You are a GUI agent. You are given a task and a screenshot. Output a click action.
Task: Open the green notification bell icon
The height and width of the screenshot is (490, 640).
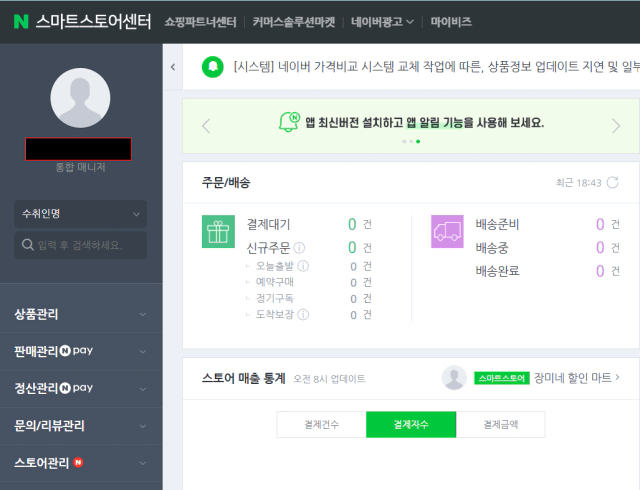click(213, 66)
